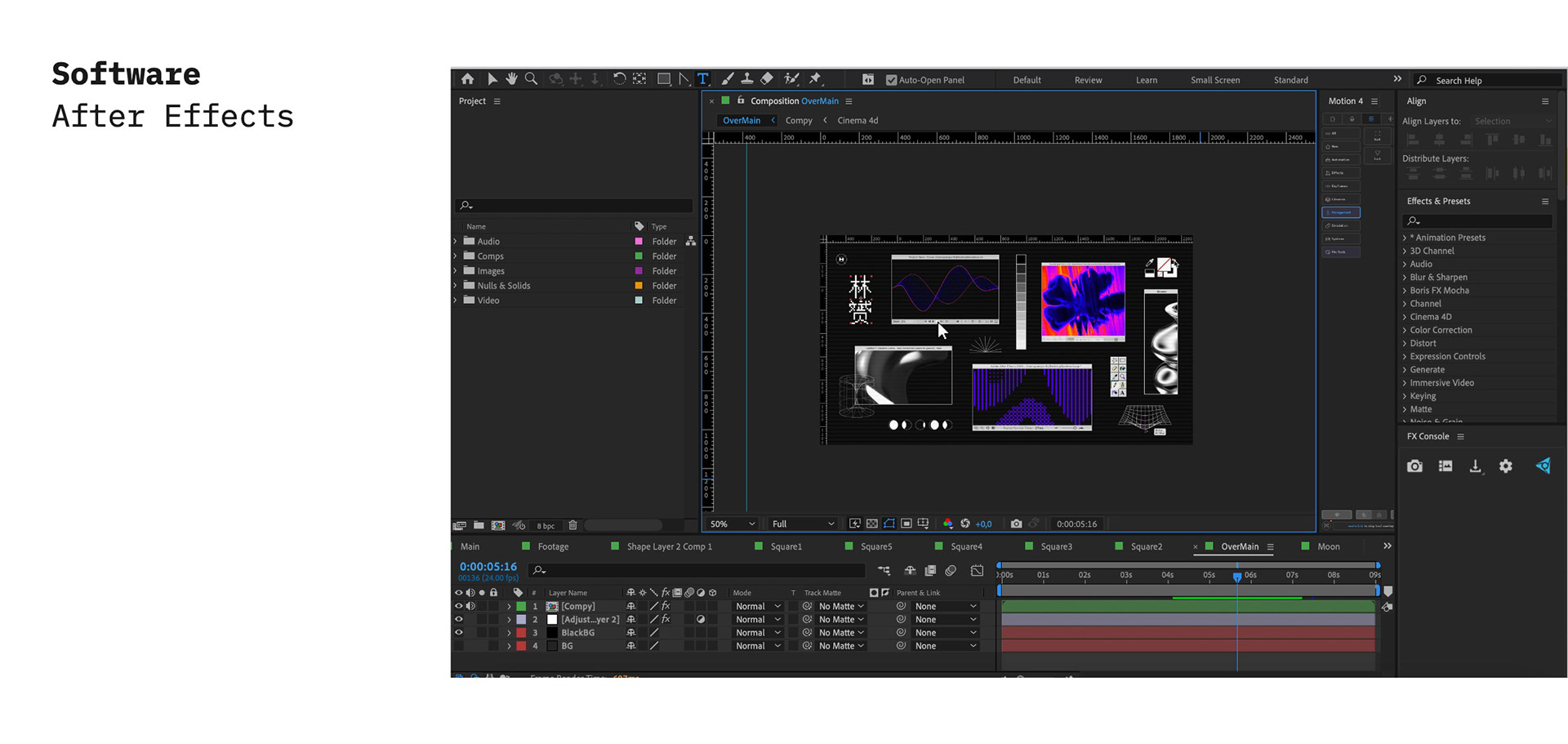The width and height of the screenshot is (1568, 744).
Task: Expand the Audio folder in Project
Action: click(456, 241)
